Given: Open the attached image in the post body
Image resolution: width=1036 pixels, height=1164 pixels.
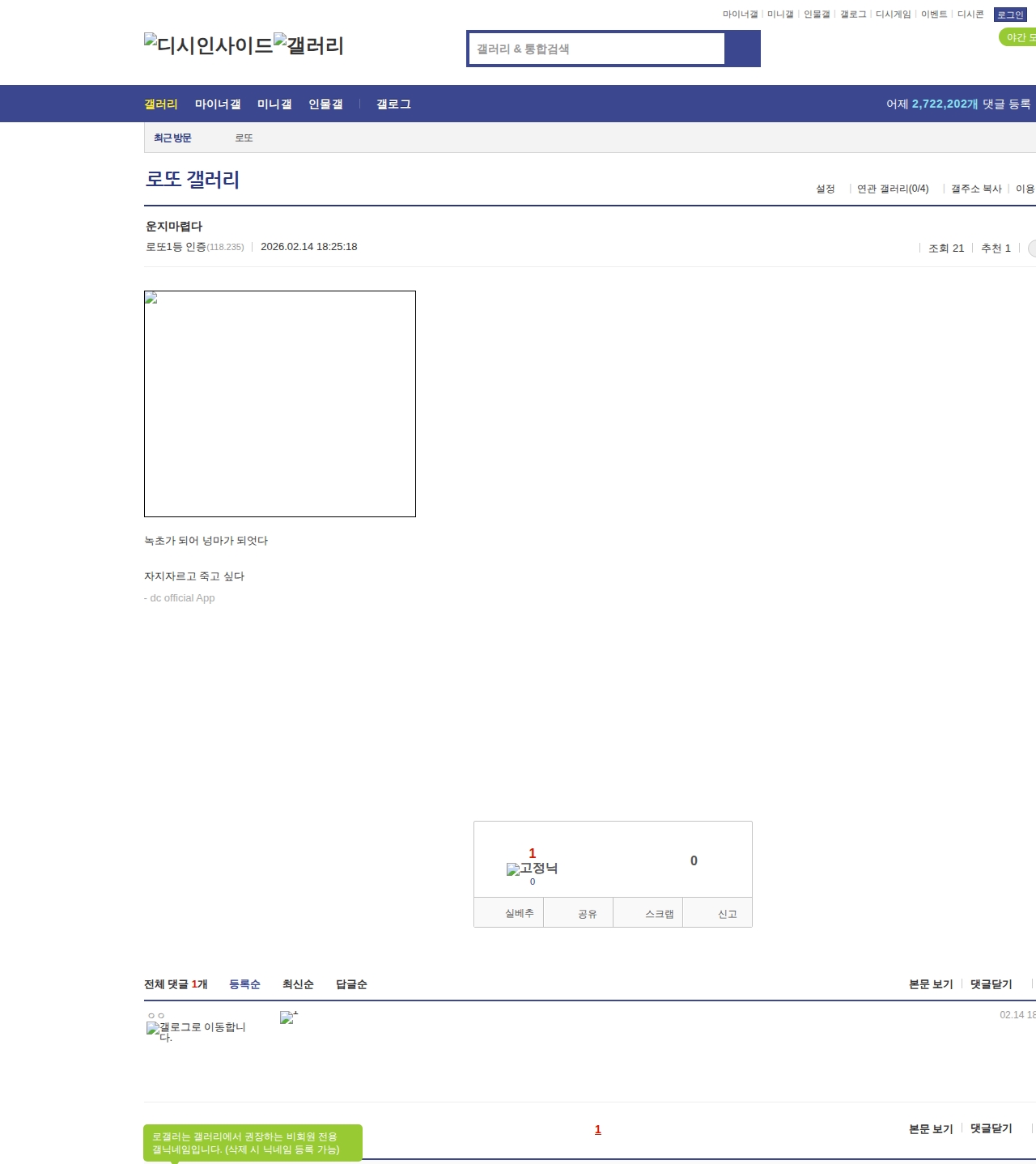Looking at the screenshot, I should point(280,404).
